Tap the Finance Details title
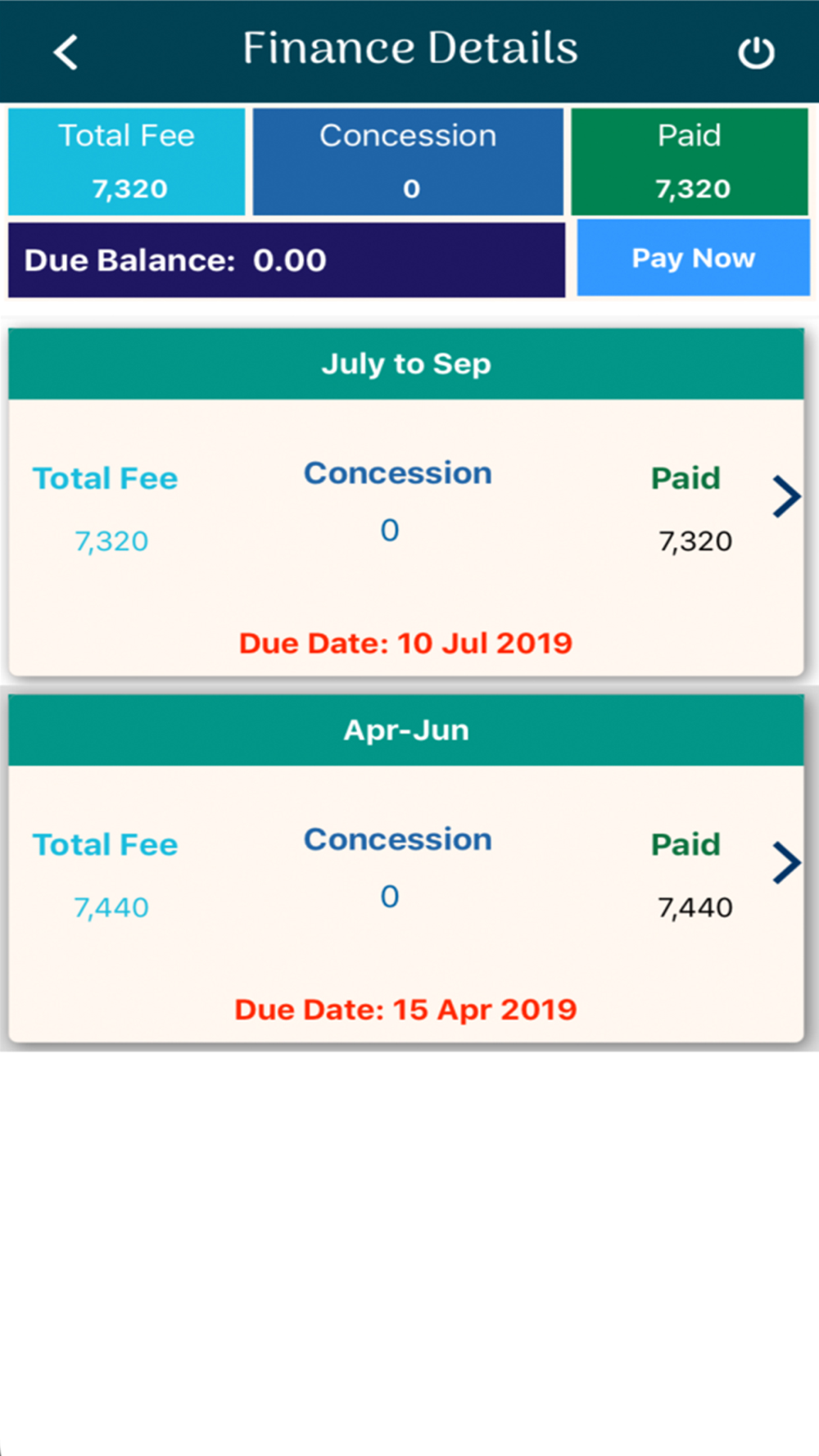 coord(409,48)
